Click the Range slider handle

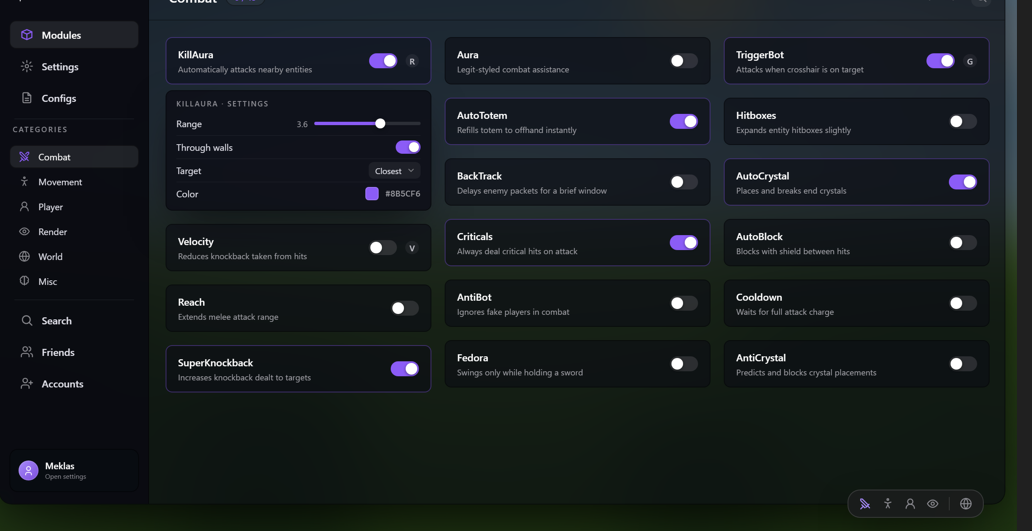pyautogui.click(x=380, y=124)
